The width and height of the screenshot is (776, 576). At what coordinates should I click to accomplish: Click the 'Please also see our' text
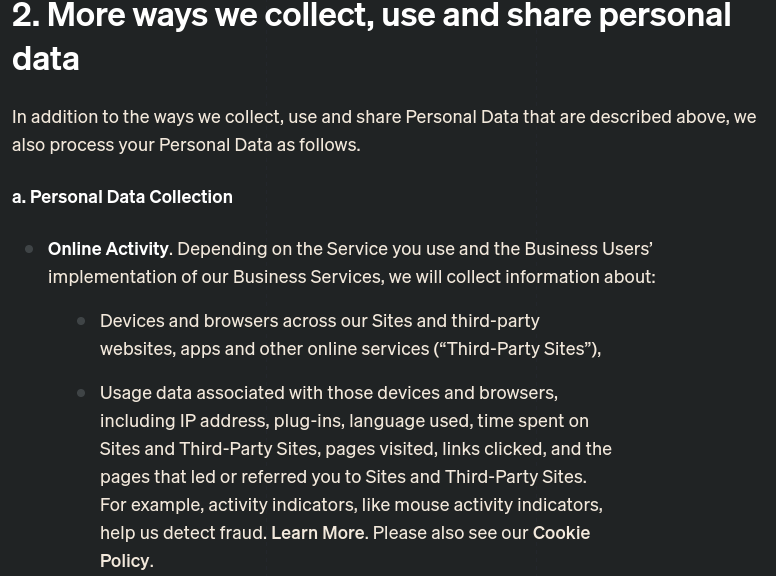pyautogui.click(x=450, y=532)
